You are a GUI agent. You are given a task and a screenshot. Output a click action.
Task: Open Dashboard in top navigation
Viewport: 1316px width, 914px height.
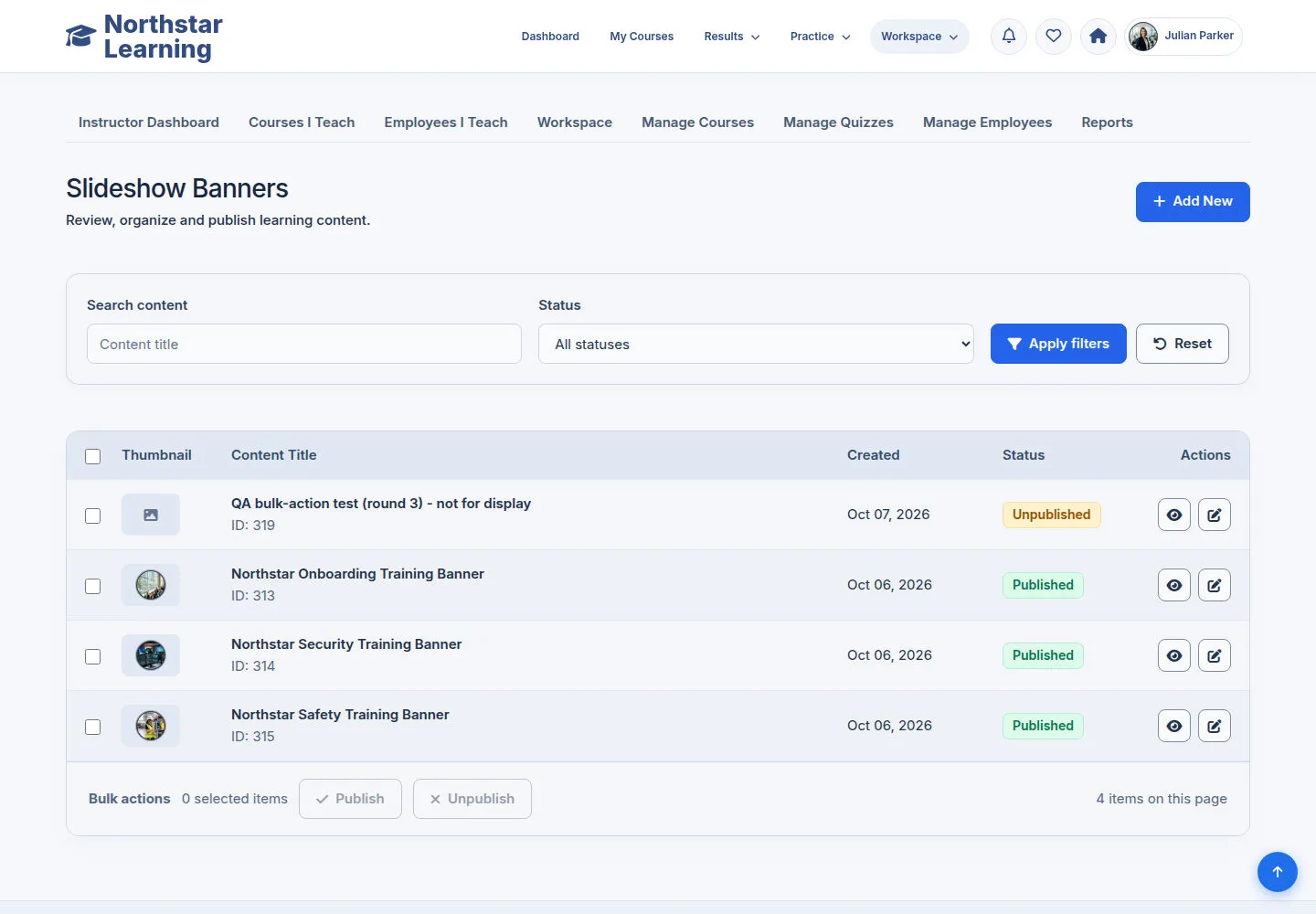pos(550,37)
